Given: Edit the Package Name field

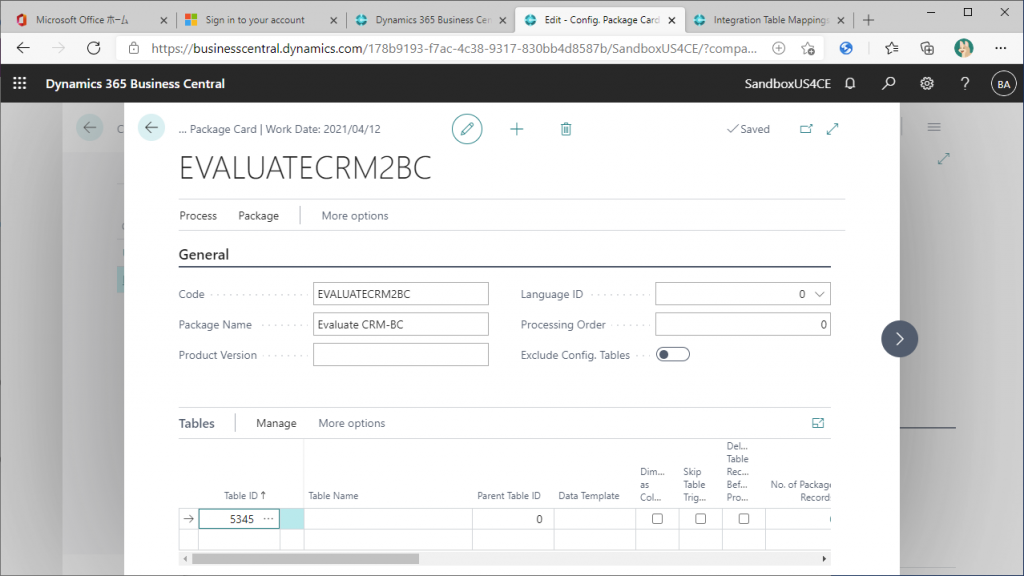Looking at the screenshot, I should 400,325.
